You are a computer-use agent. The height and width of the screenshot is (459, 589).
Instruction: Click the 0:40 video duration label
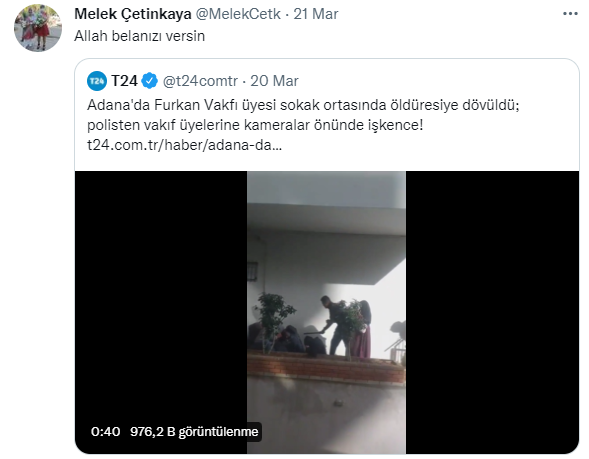point(106,432)
